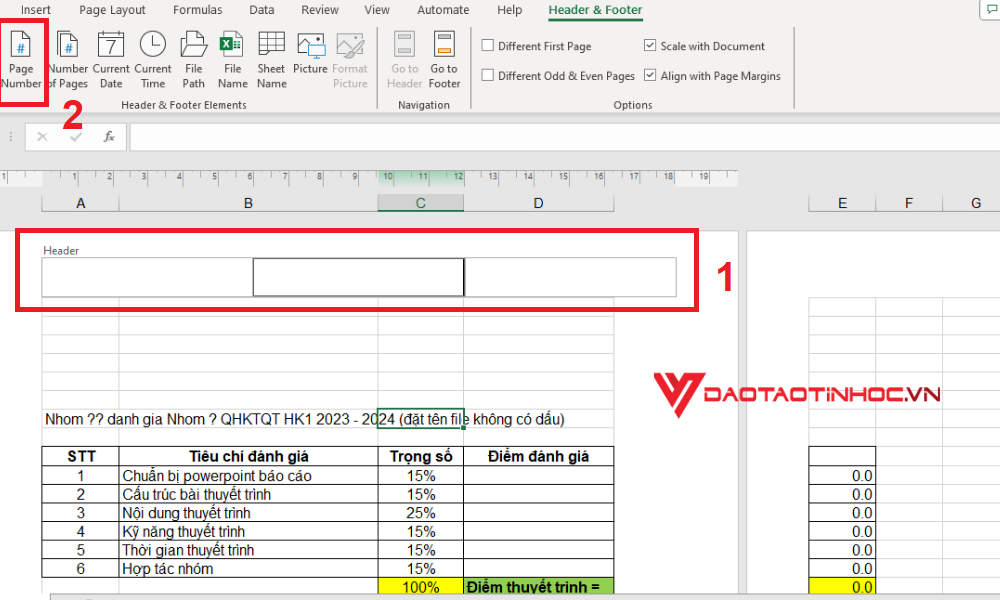
Task: Select column C header
Action: [x=420, y=203]
